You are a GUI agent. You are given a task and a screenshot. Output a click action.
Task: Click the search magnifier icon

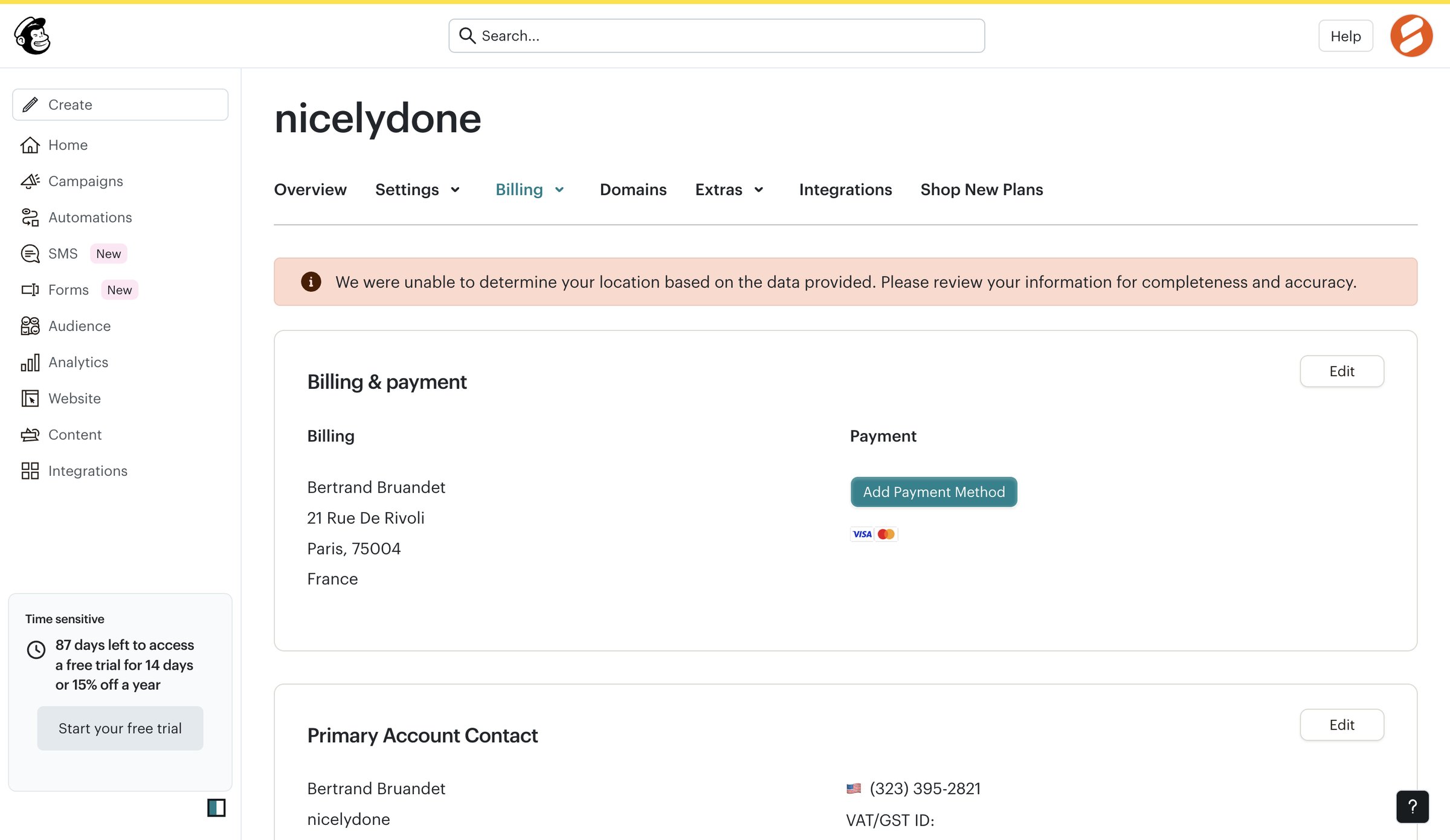tap(466, 36)
